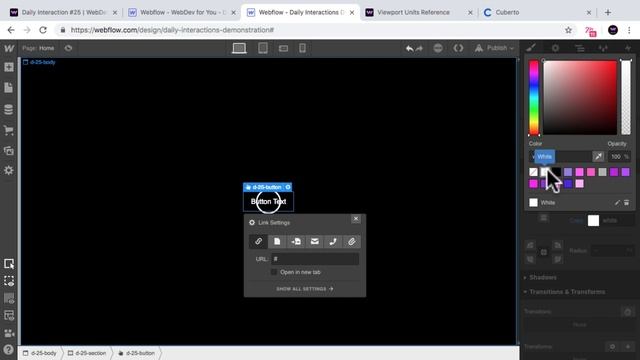Switch to Mobile portrait breakpoint
Screen dimensions: 640x360
pos(302,48)
